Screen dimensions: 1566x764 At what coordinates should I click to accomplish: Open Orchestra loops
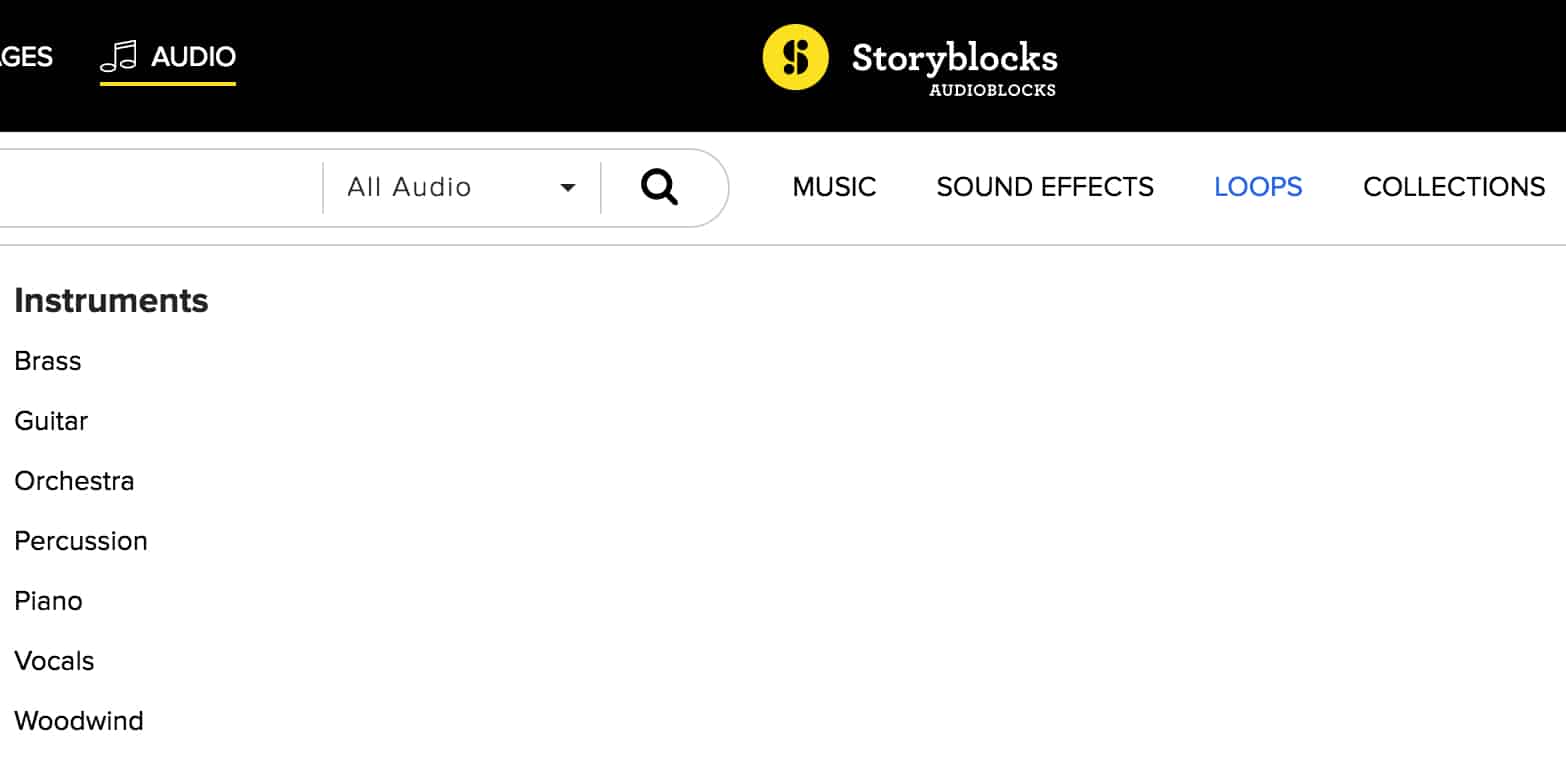(x=74, y=481)
